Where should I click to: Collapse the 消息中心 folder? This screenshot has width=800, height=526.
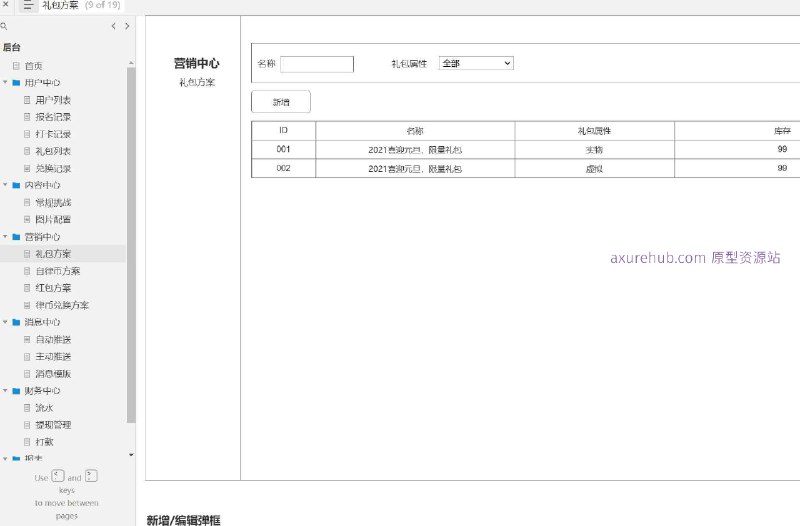5,322
